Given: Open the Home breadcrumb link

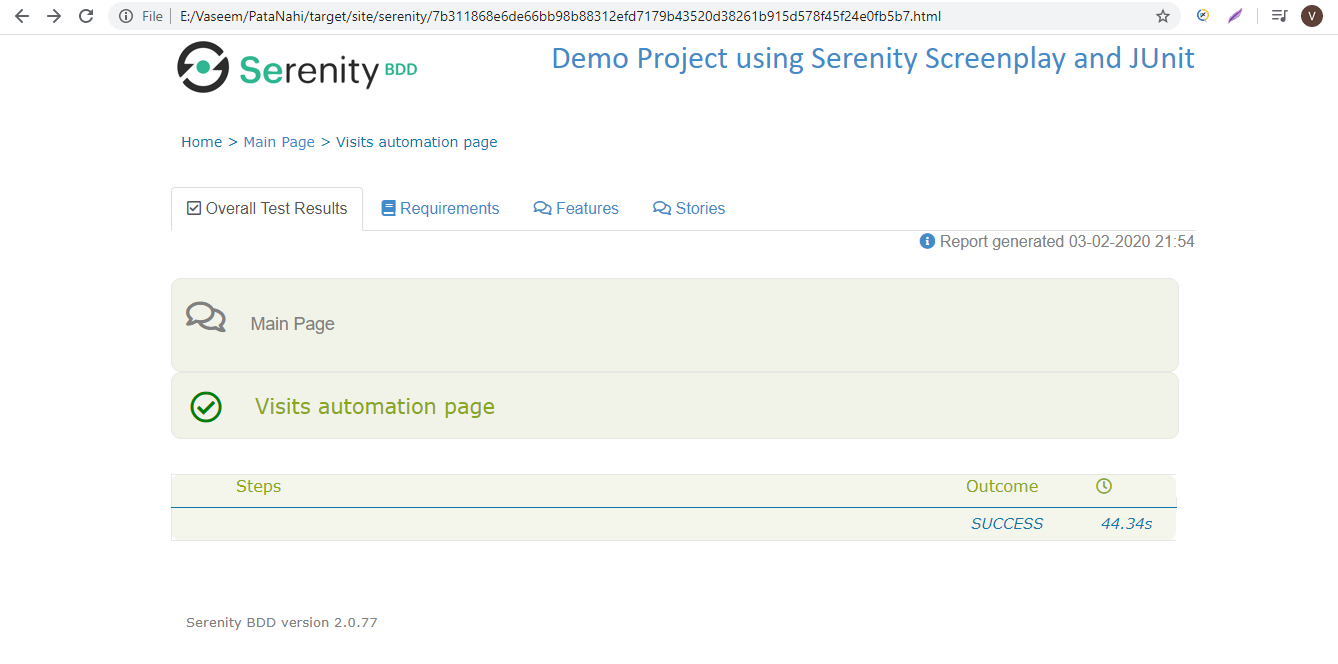Looking at the screenshot, I should click(201, 141).
